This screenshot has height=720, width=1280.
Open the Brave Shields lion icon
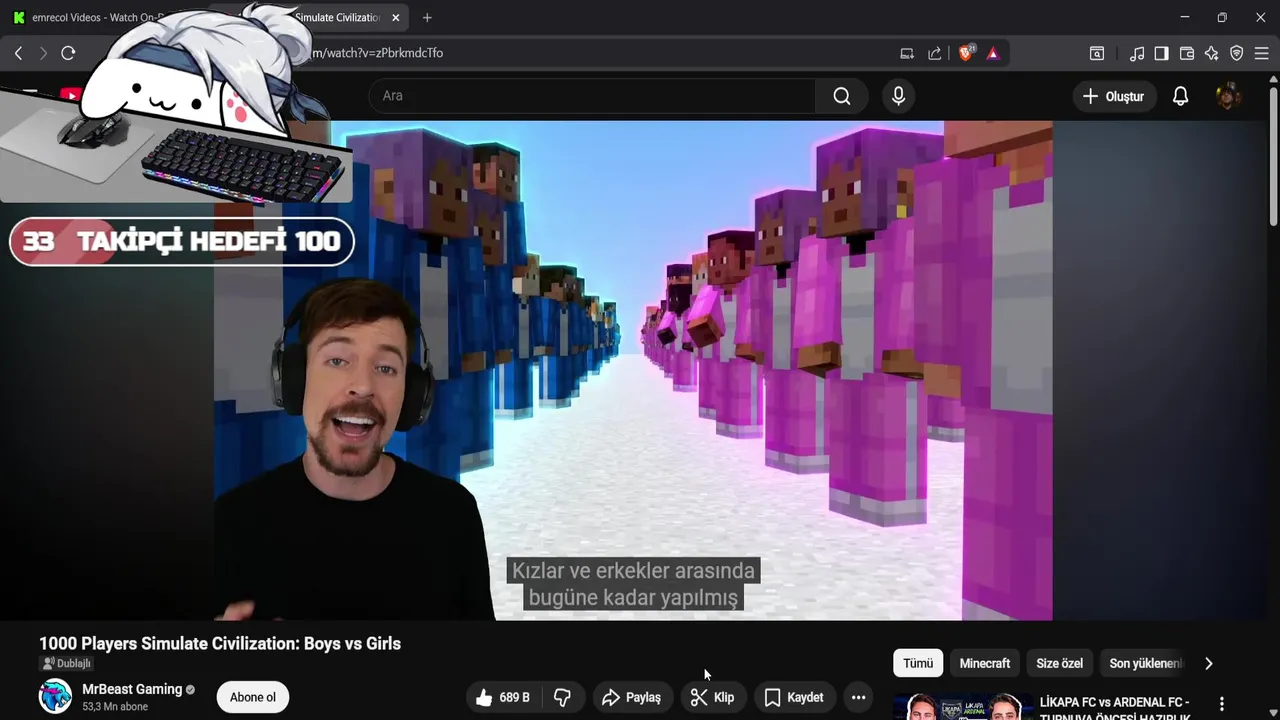click(965, 54)
